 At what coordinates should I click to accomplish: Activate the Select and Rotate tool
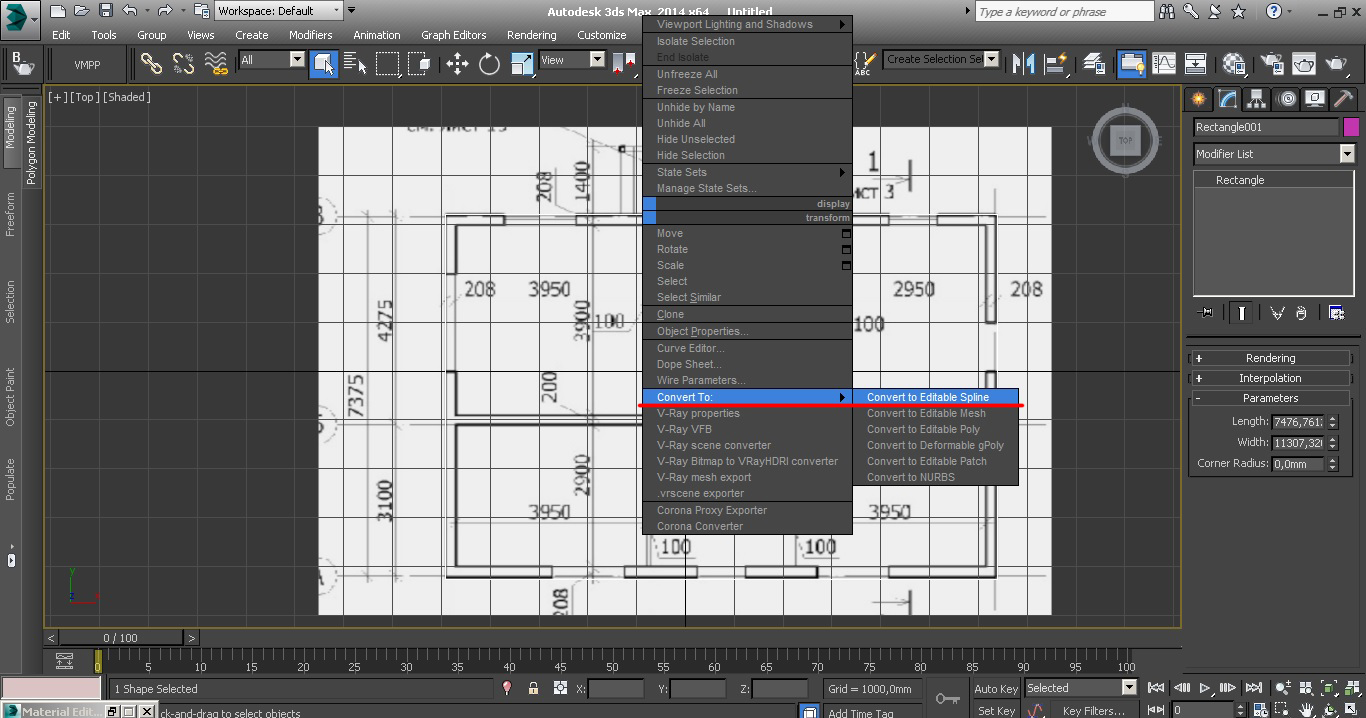[489, 64]
